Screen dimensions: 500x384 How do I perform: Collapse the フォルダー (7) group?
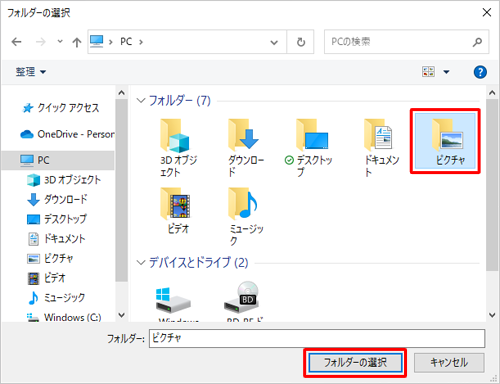point(141,100)
